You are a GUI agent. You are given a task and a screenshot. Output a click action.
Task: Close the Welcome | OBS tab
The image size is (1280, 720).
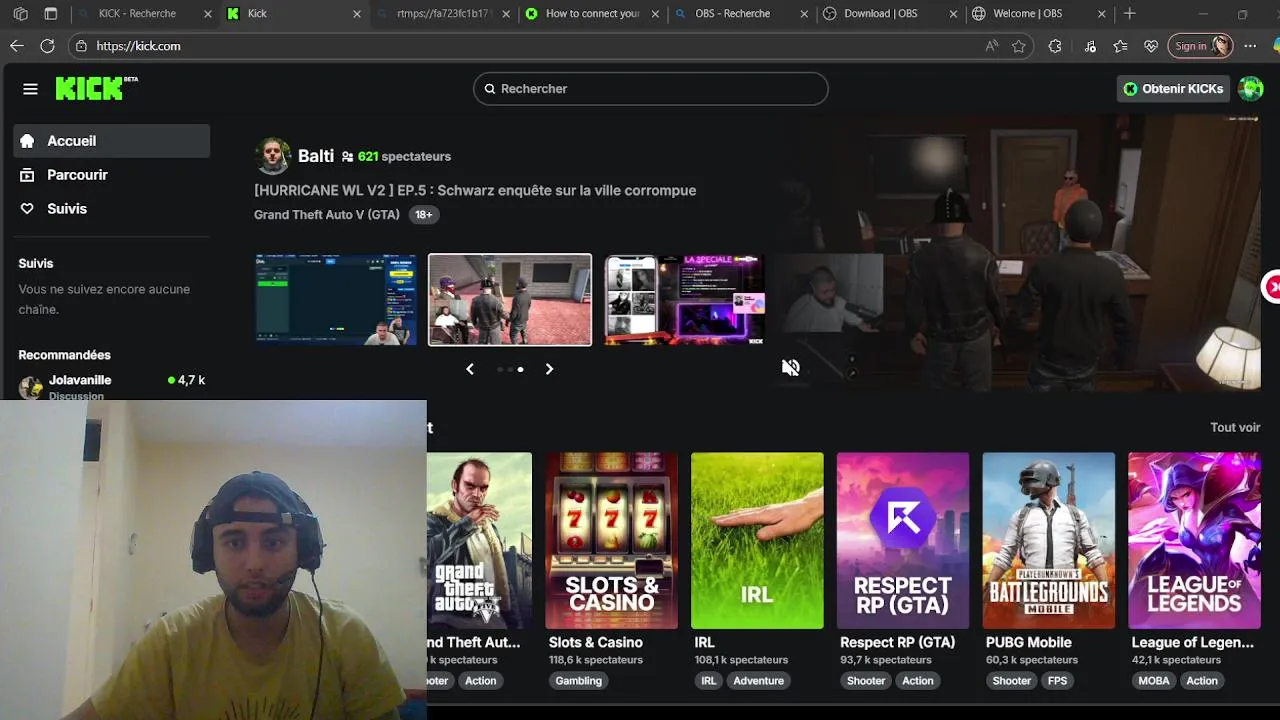point(1102,14)
